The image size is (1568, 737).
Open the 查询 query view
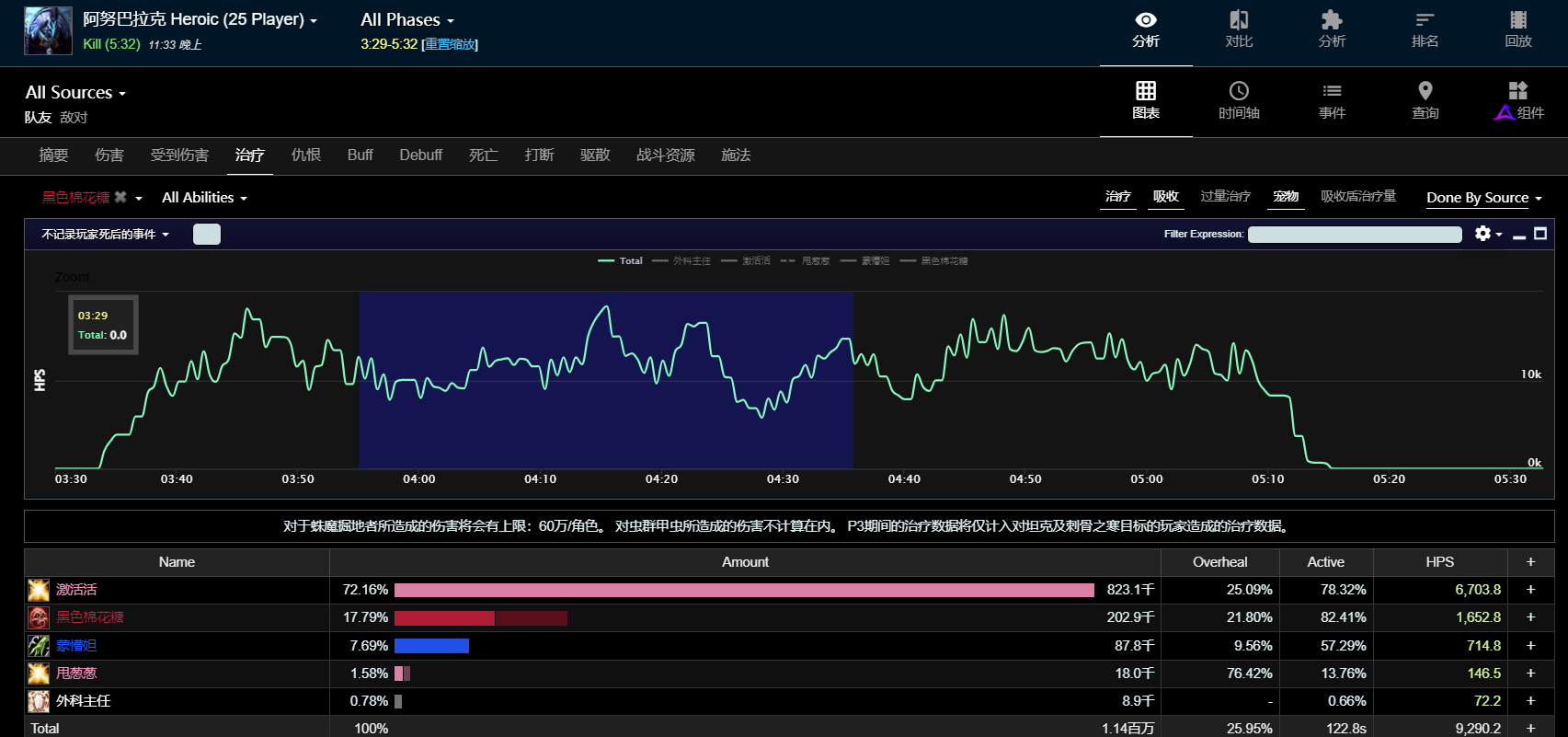[1425, 101]
